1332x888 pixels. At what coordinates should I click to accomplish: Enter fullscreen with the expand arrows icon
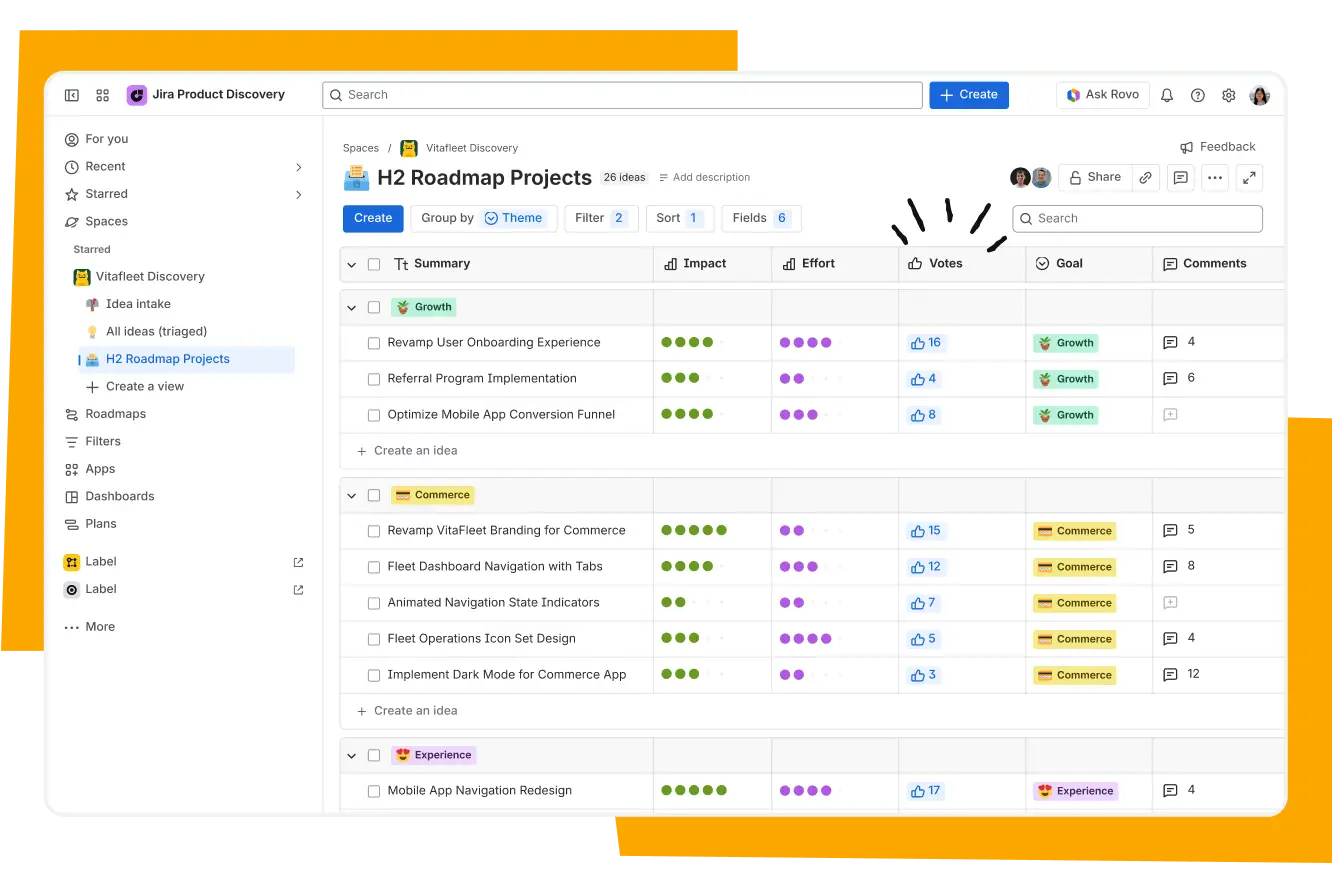pos(1249,177)
